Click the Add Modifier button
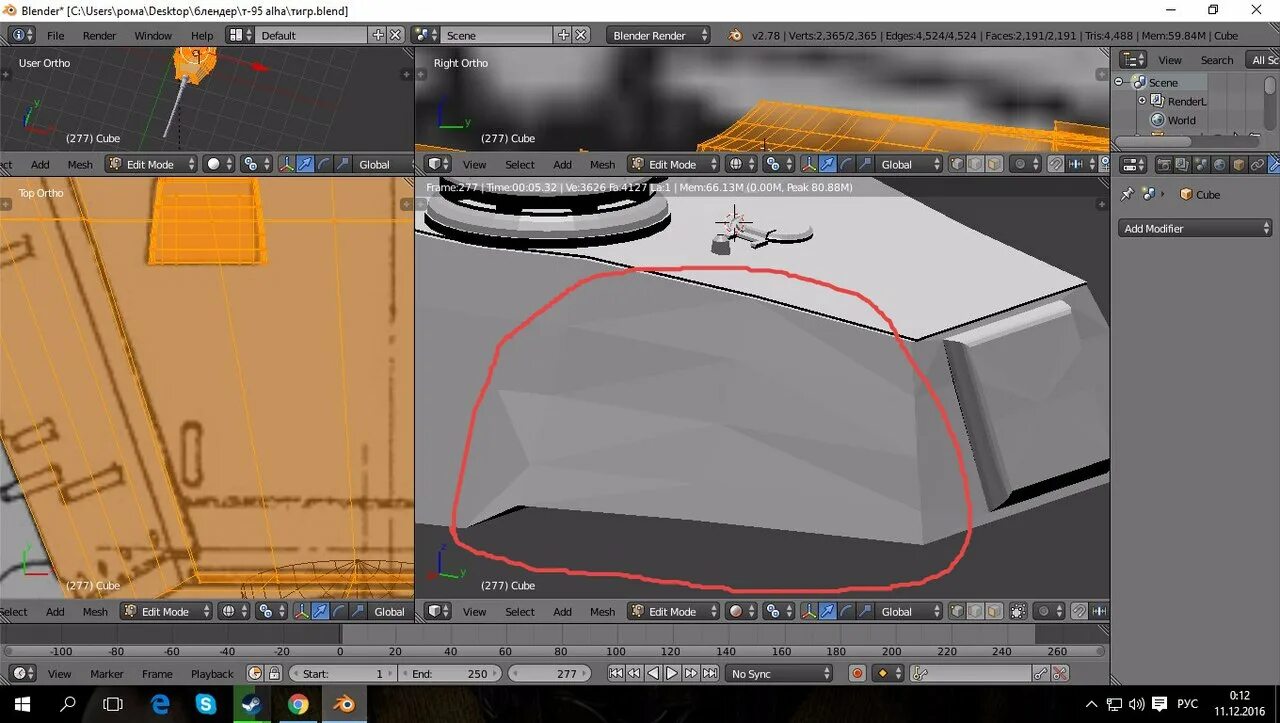The width and height of the screenshot is (1280, 723). point(1193,228)
